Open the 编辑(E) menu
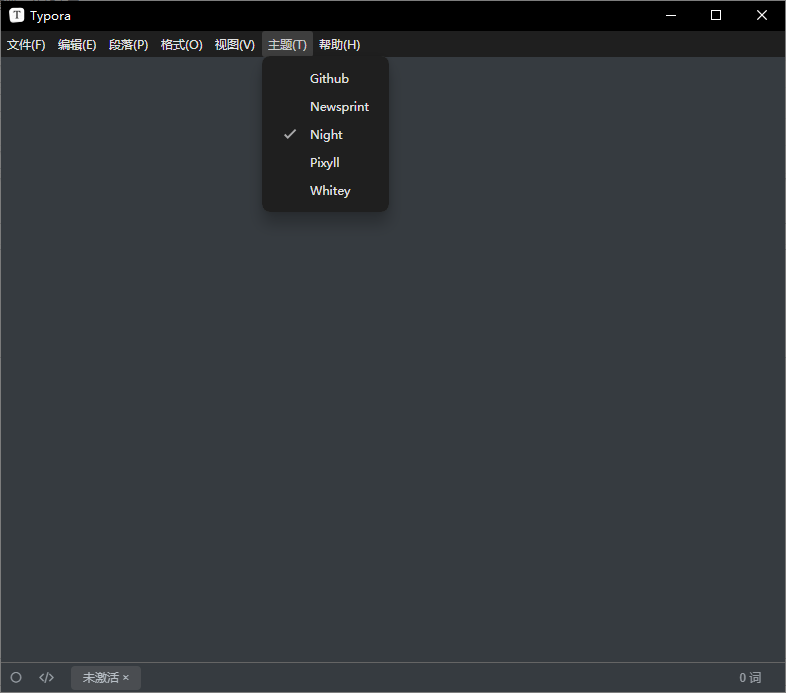The image size is (786, 693). coord(77,45)
